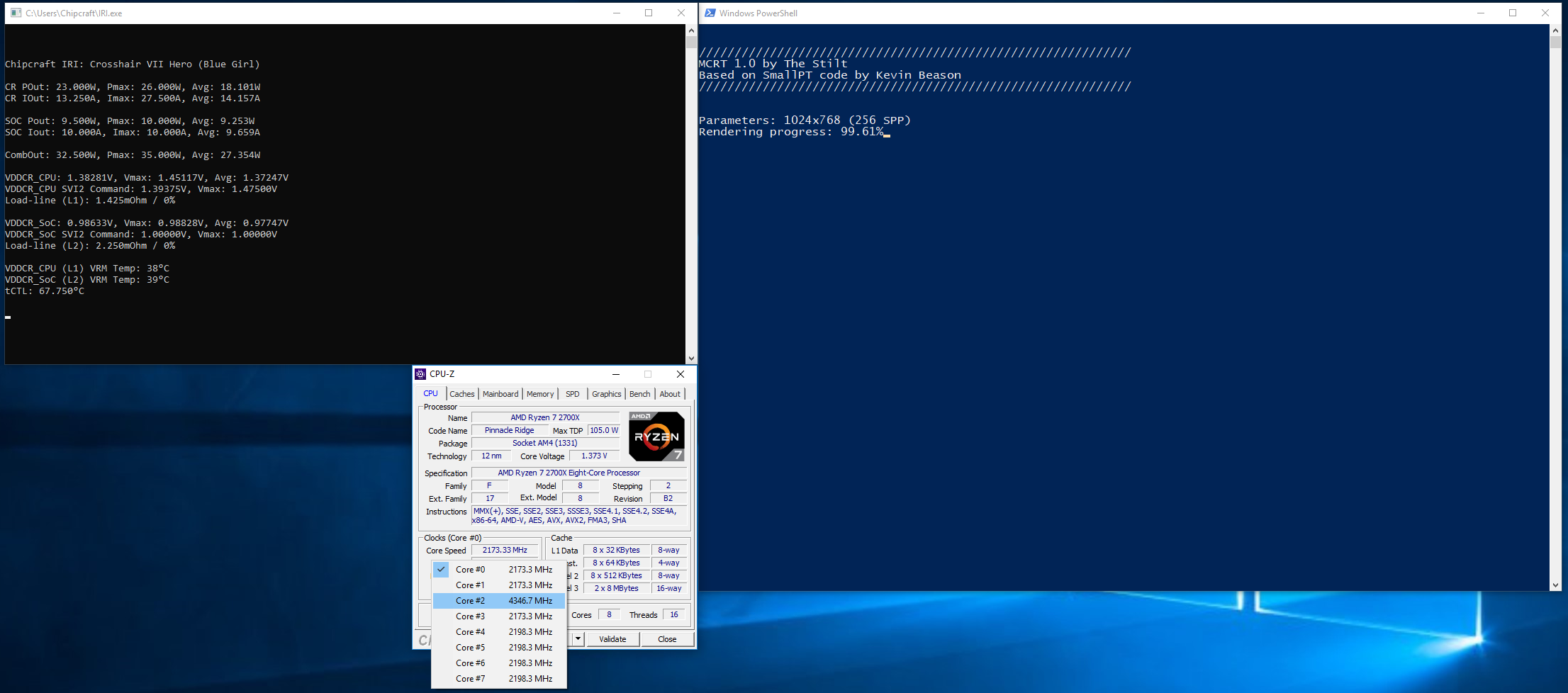This screenshot has height=693, width=1568.
Task: Maximize the Windows PowerShell window
Action: click(1513, 13)
